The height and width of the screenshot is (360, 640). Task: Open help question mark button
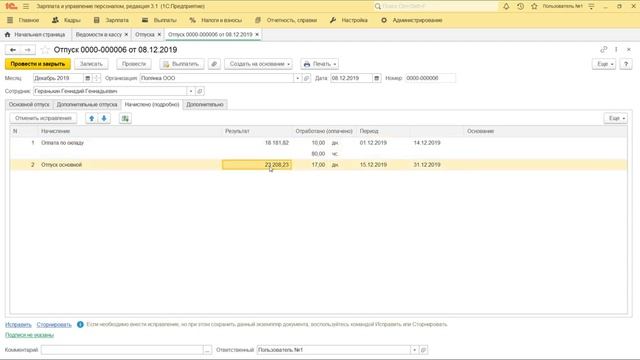626,64
